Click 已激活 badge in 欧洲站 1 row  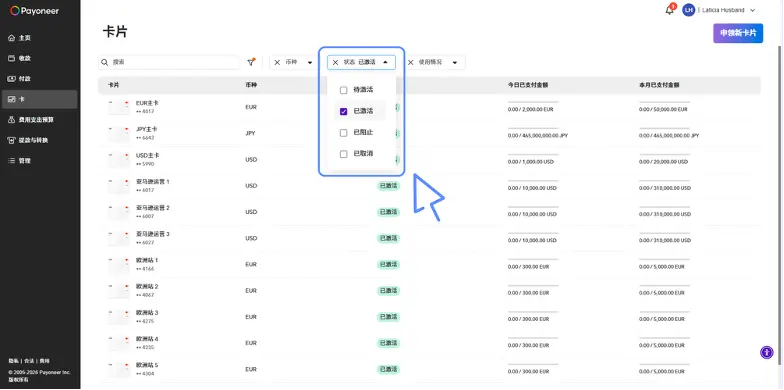[388, 264]
